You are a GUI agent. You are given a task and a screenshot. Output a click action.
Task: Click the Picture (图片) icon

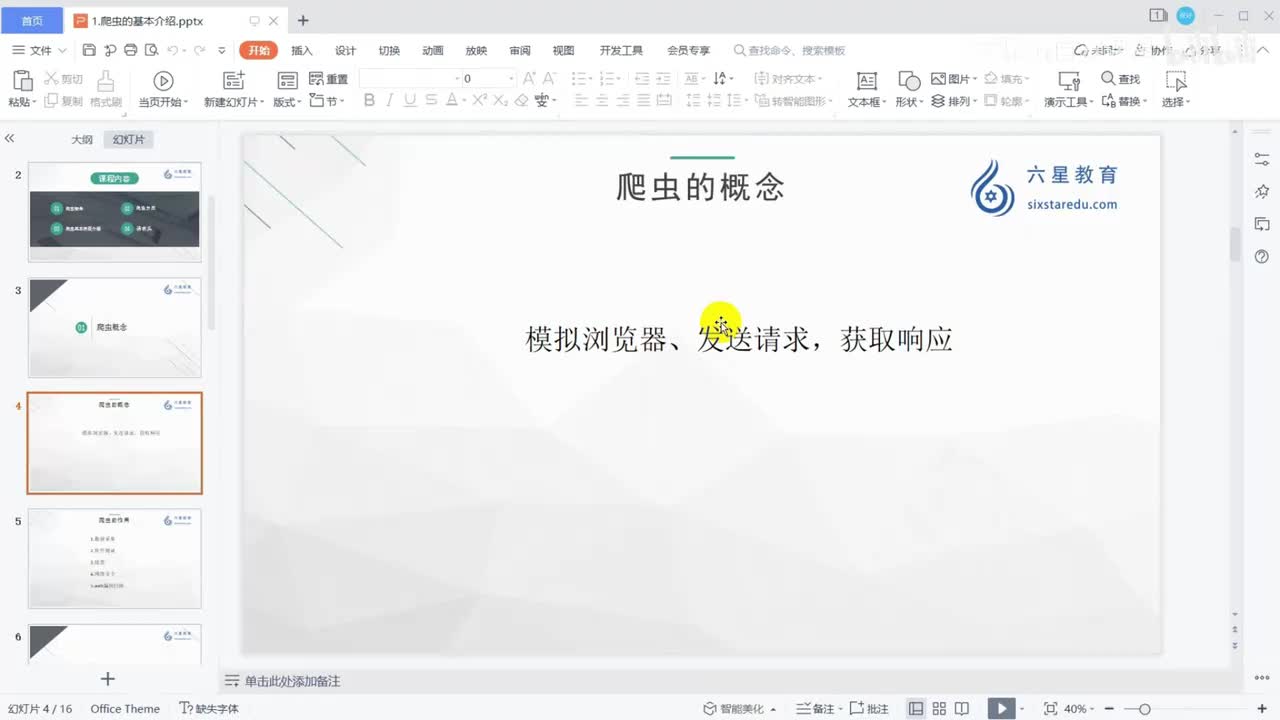coord(938,78)
